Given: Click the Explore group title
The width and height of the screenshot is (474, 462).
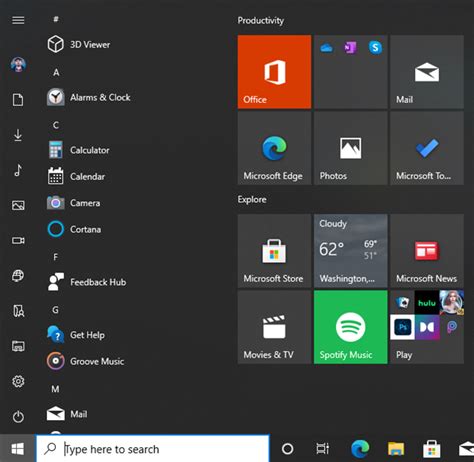Looking at the screenshot, I should click(252, 200).
